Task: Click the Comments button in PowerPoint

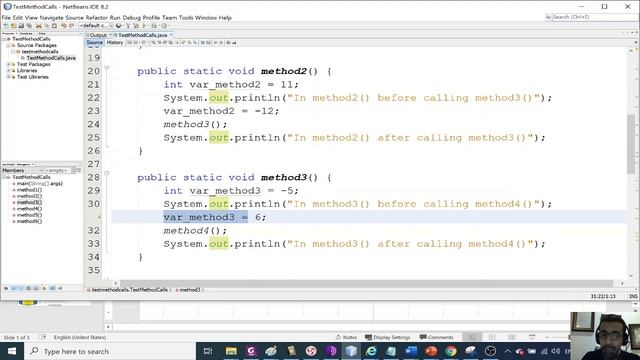Action: point(436,337)
